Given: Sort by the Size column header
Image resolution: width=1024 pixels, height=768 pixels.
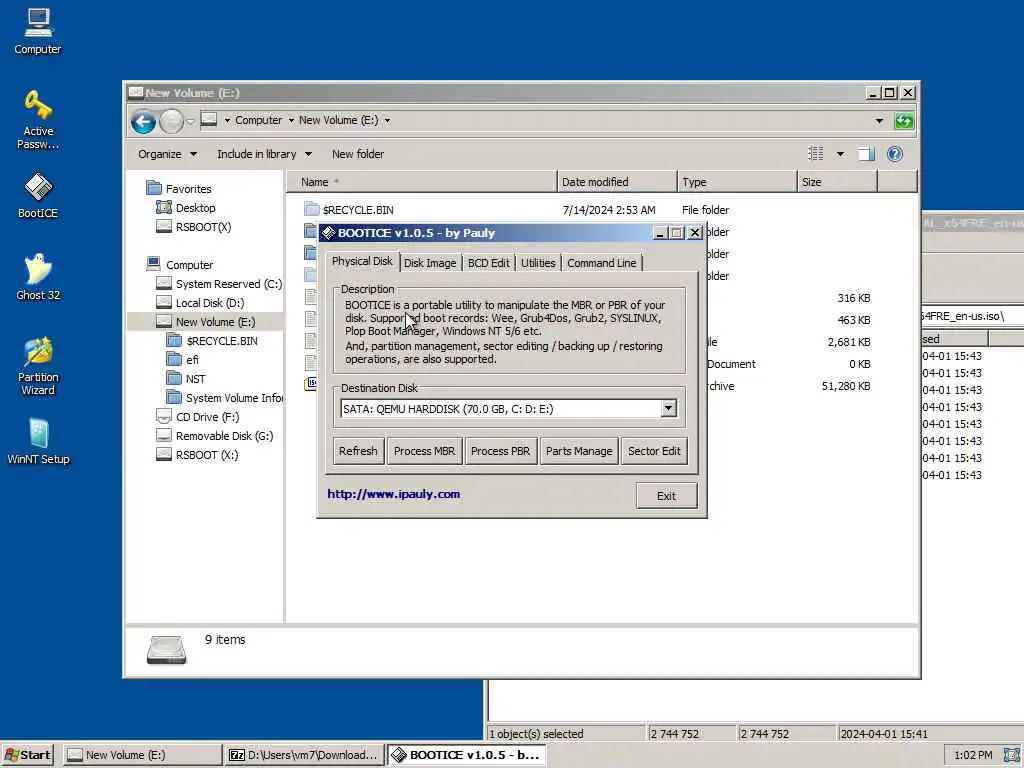Looking at the screenshot, I should tap(837, 182).
